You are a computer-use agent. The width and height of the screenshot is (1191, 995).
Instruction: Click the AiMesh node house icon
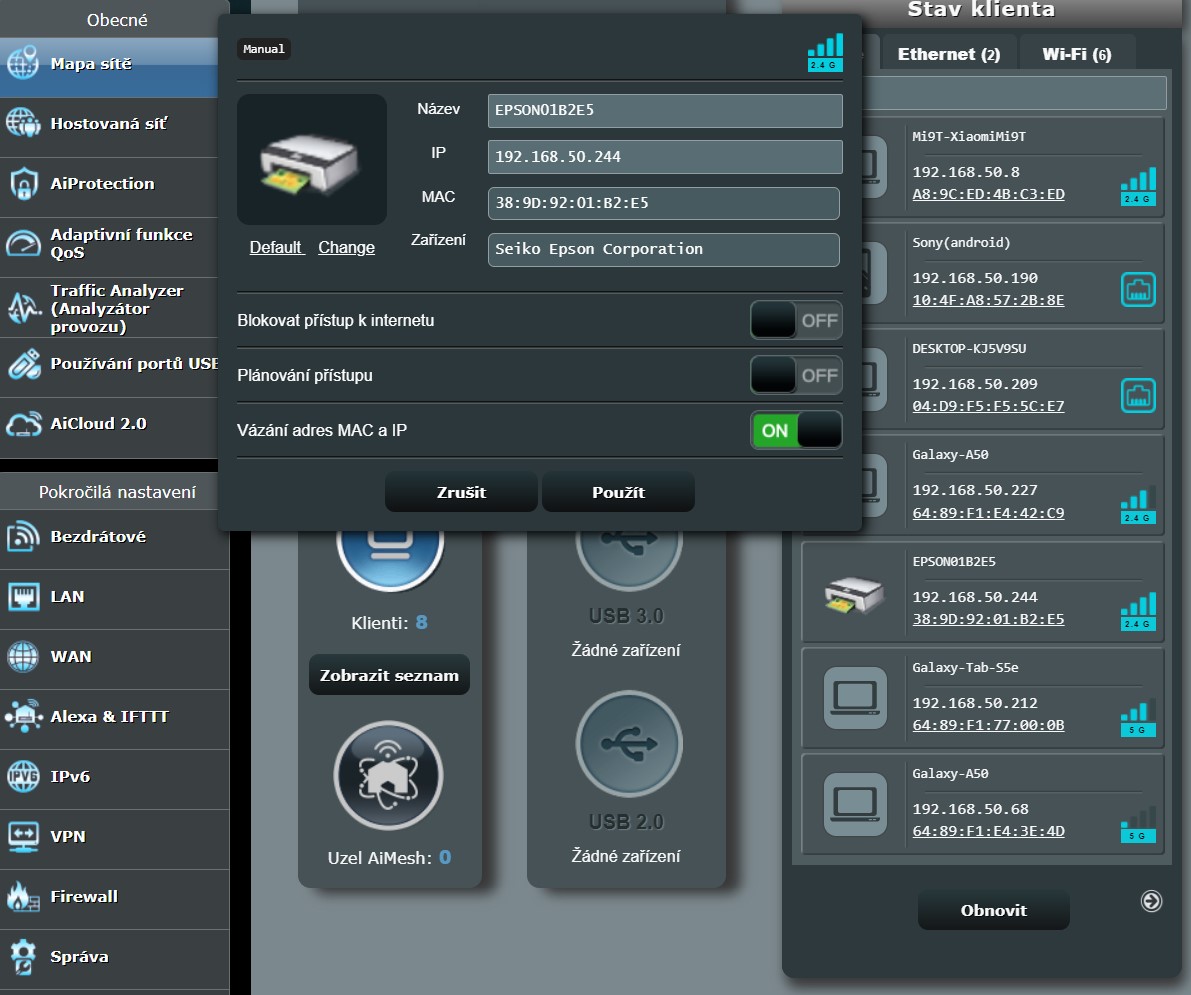click(x=388, y=774)
